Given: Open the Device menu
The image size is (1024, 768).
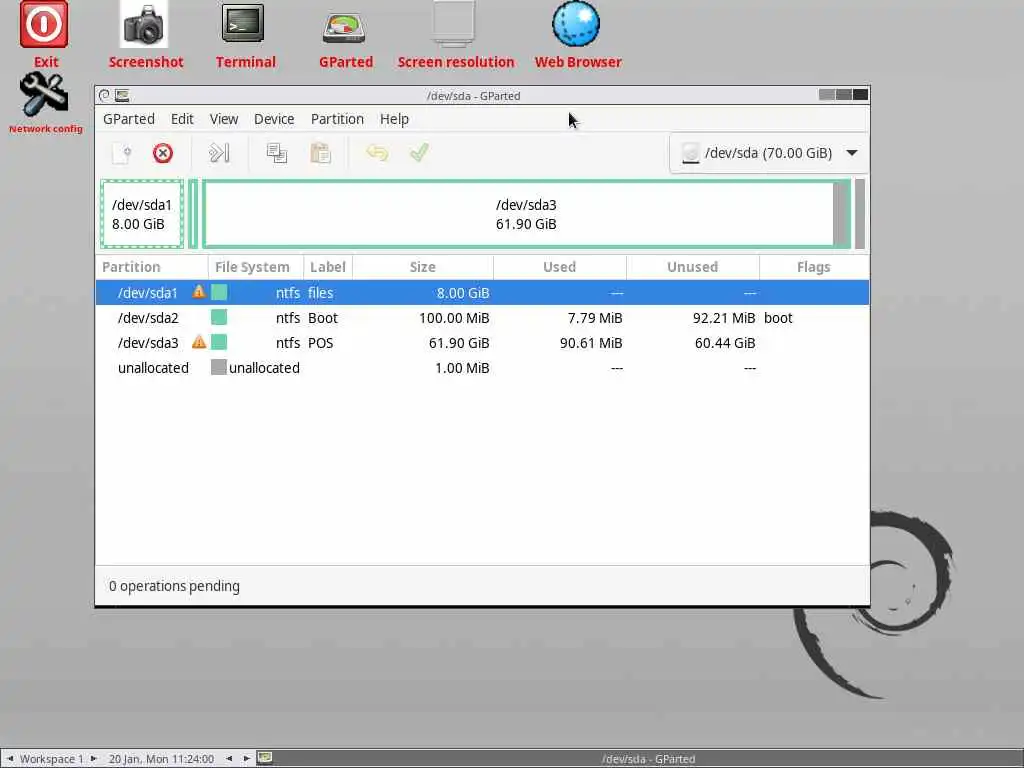Looking at the screenshot, I should (274, 119).
